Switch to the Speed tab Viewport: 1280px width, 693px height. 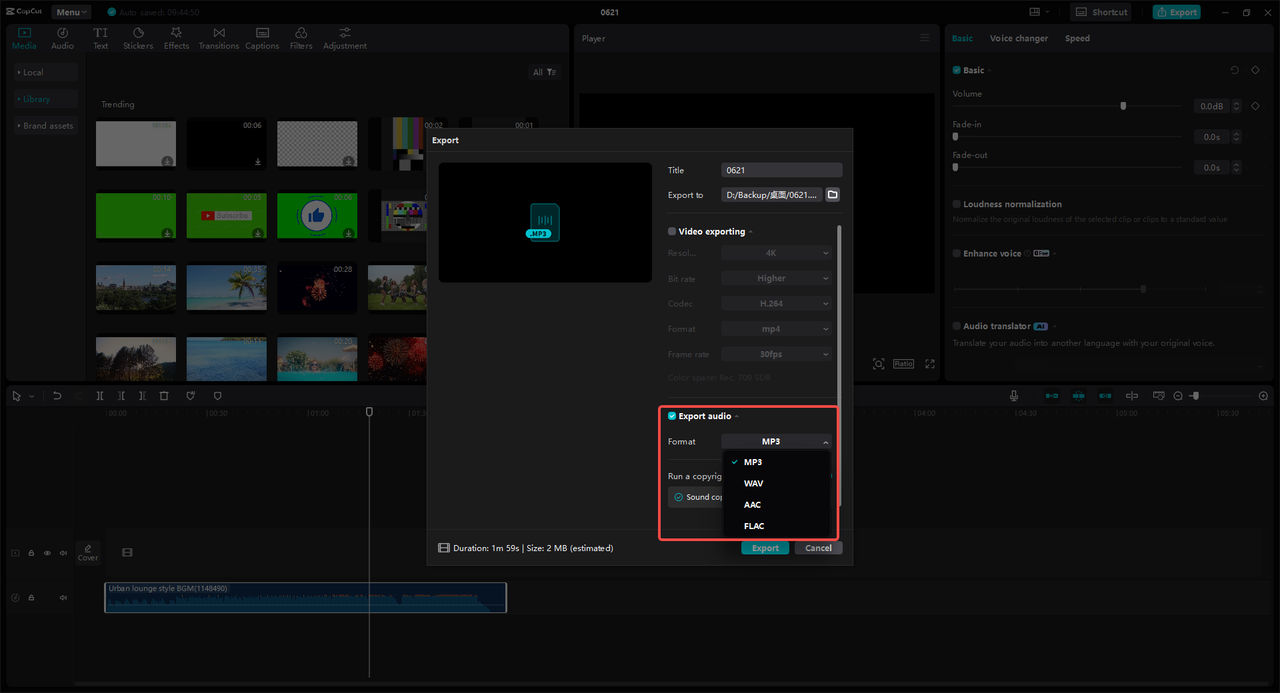pyautogui.click(x=1077, y=38)
